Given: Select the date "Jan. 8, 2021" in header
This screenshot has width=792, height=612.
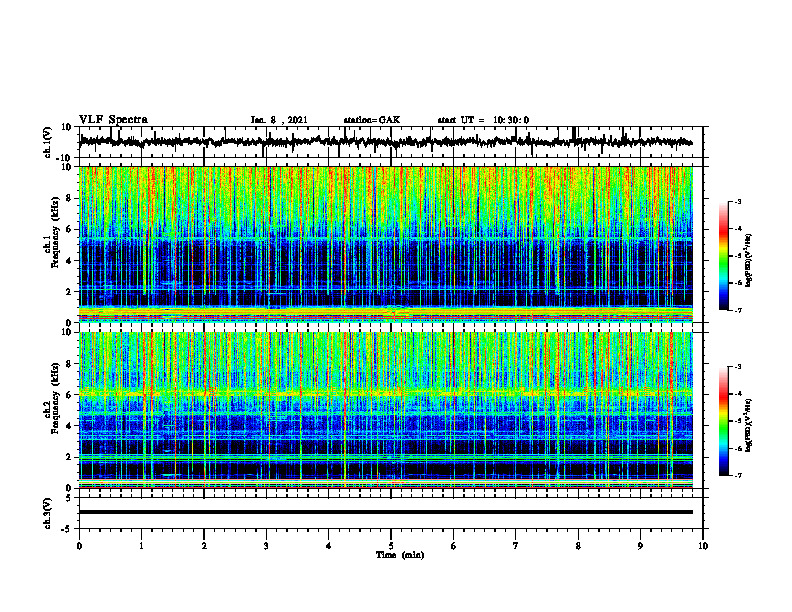Looking at the screenshot, I should [279, 120].
